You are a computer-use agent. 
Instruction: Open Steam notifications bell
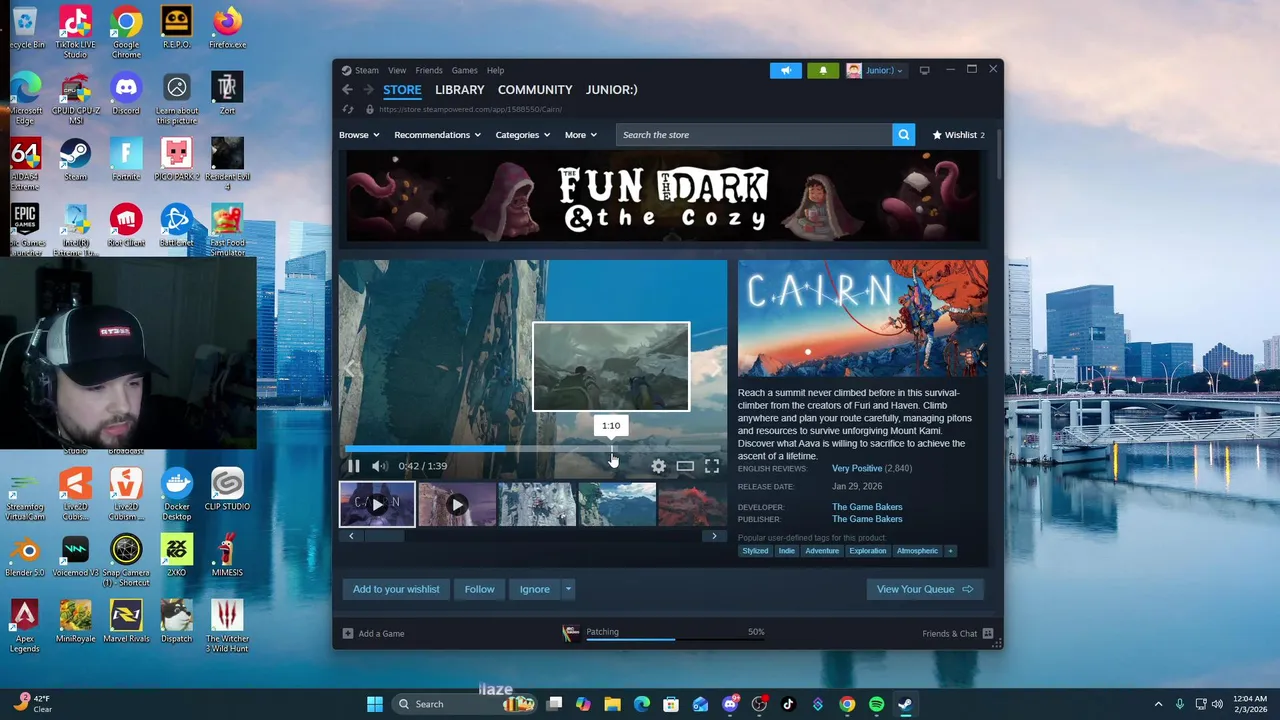pos(823,70)
